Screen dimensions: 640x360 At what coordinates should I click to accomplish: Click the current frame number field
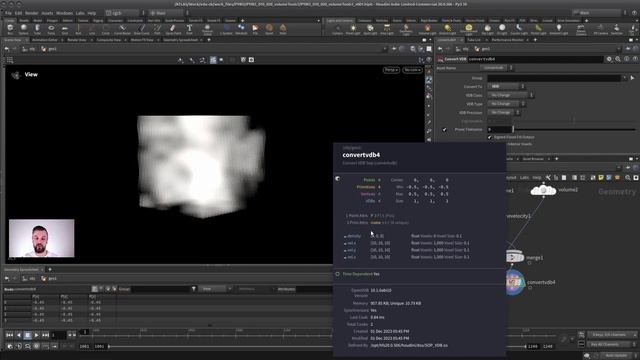(x=58, y=335)
